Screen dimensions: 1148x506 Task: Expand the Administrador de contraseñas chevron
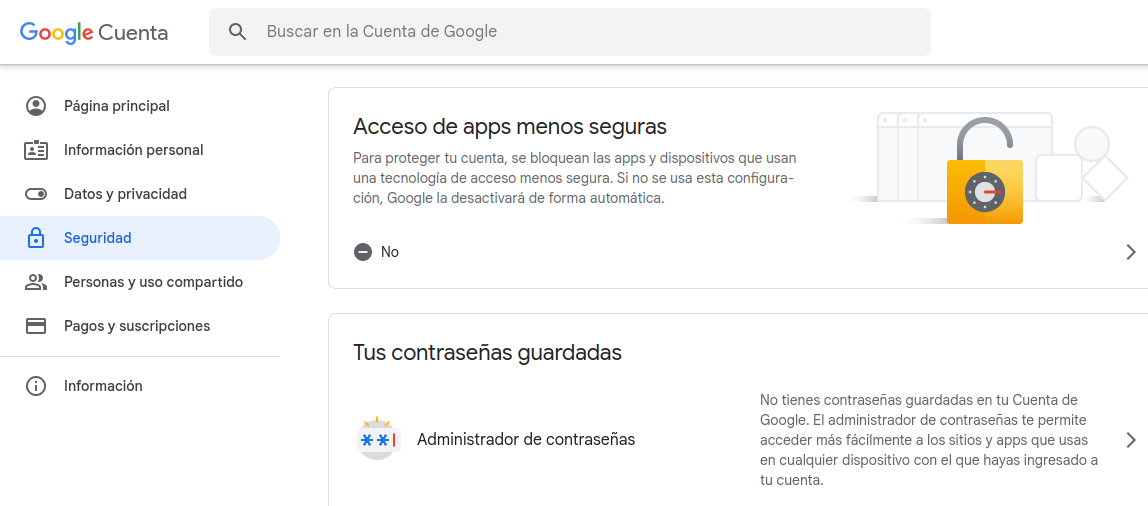pyautogui.click(x=1131, y=440)
